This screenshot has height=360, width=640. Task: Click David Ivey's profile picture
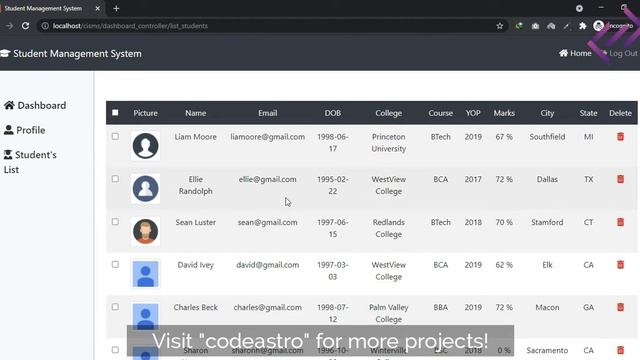[145, 274]
